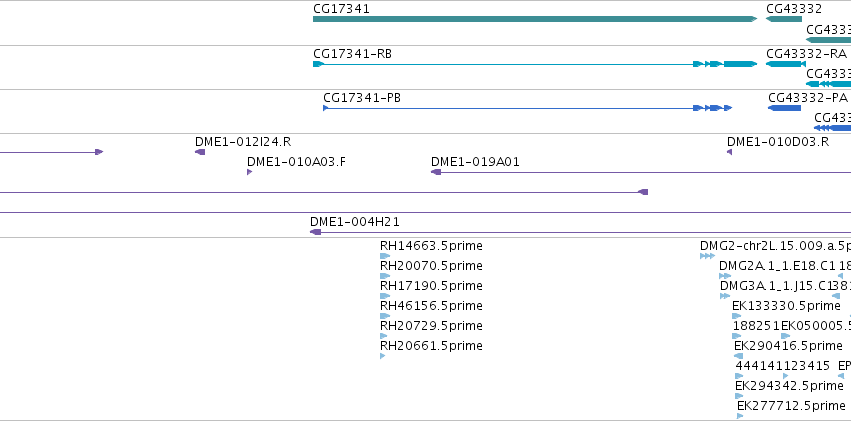Select the RH14663.5prime EST label
851x421 pixels.
(431, 246)
